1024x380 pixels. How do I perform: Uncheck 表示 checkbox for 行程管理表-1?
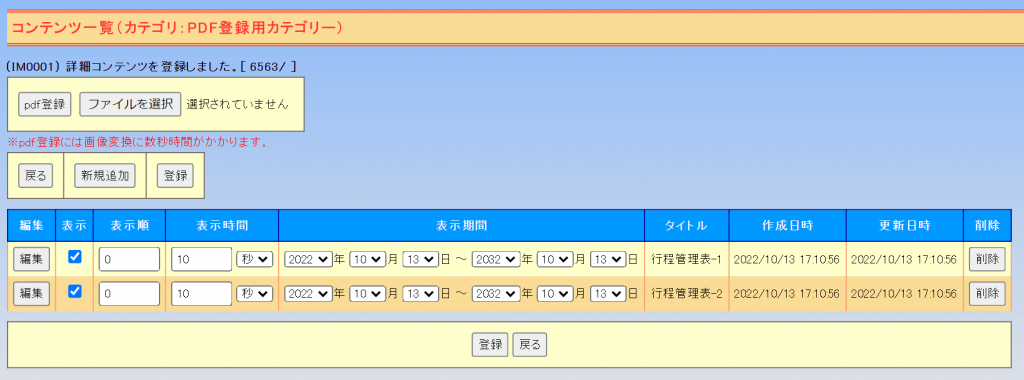click(75, 257)
